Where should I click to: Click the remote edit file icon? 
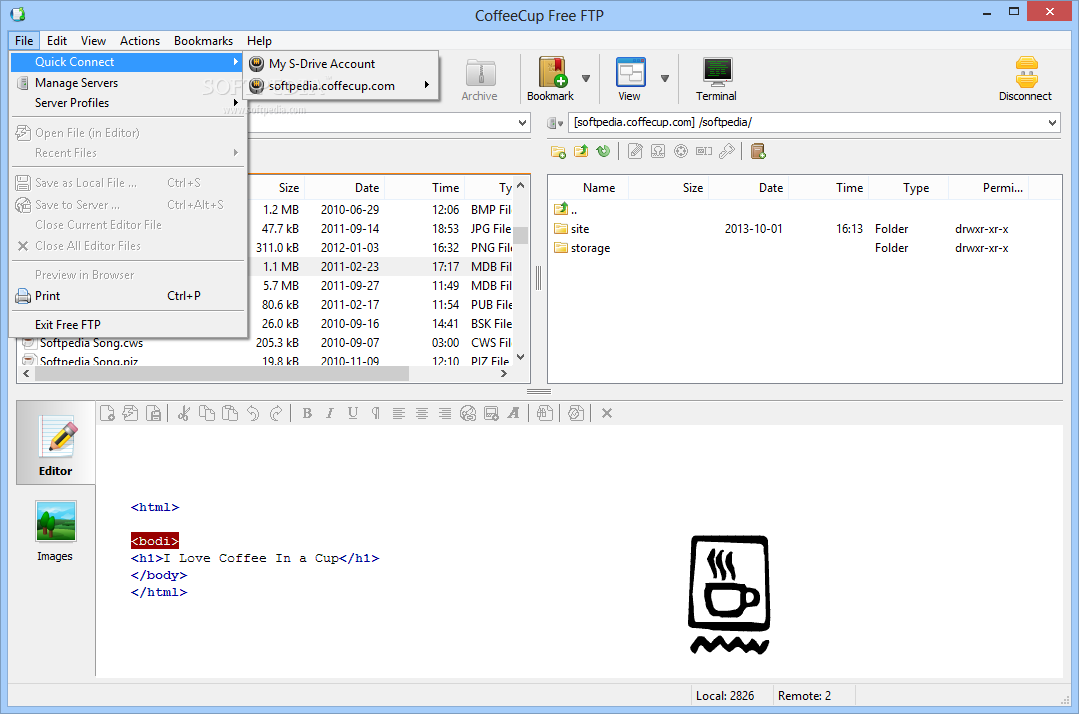click(x=635, y=151)
